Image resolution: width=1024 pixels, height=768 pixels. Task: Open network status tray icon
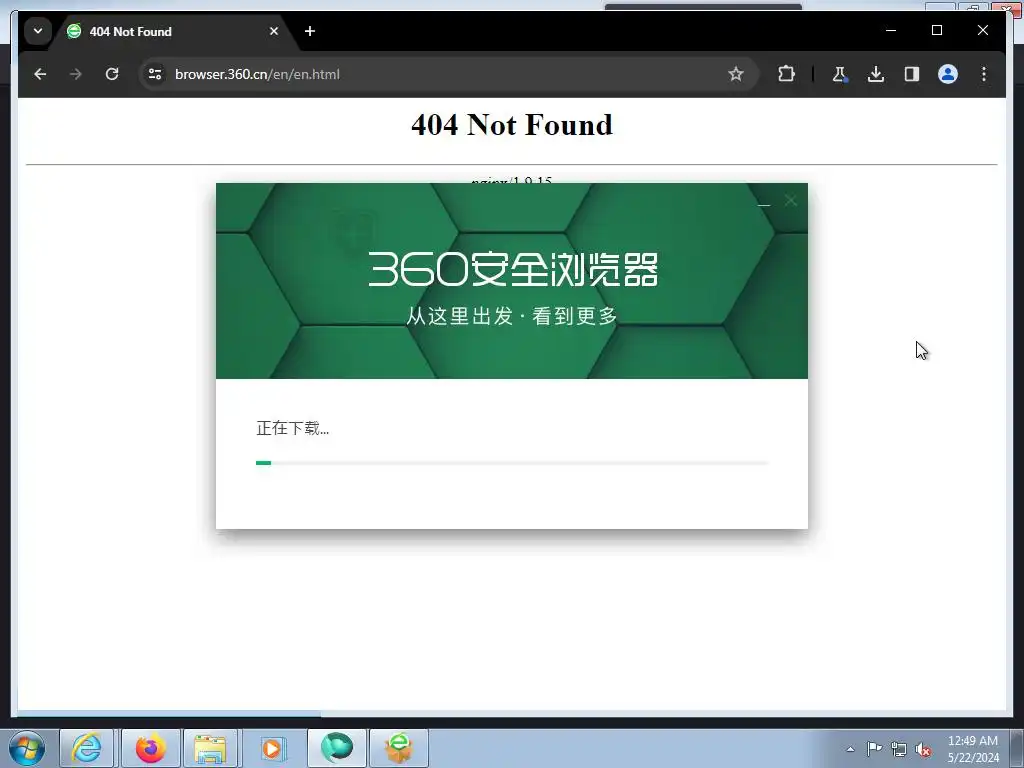click(899, 749)
